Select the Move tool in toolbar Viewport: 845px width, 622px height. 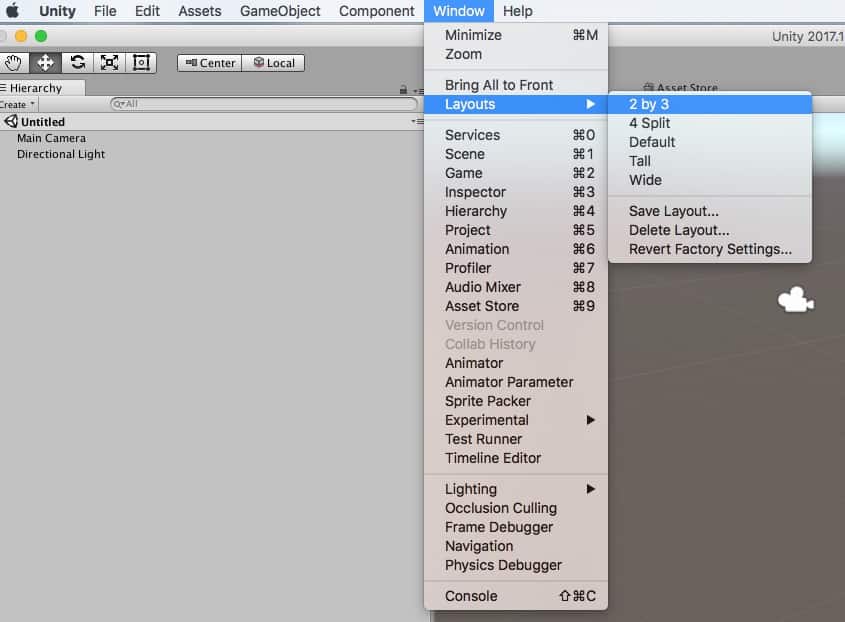[45, 63]
